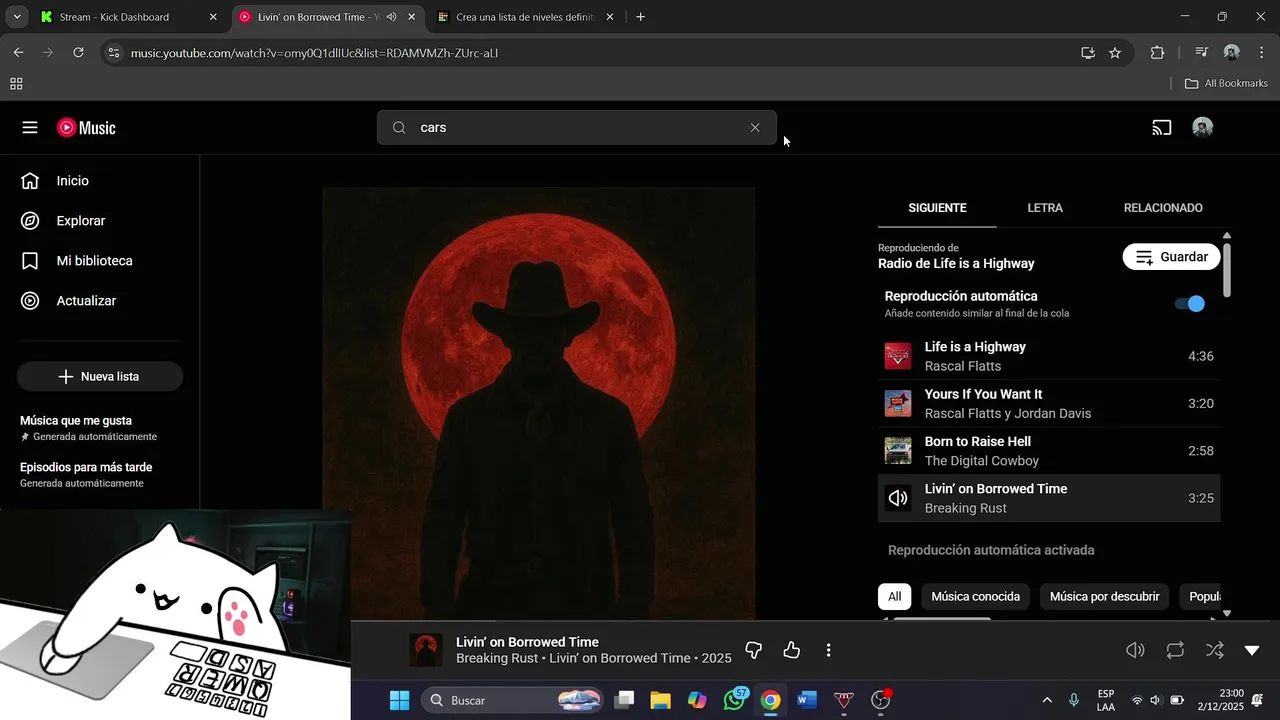Click the player bar album thumbnail

pos(426,650)
